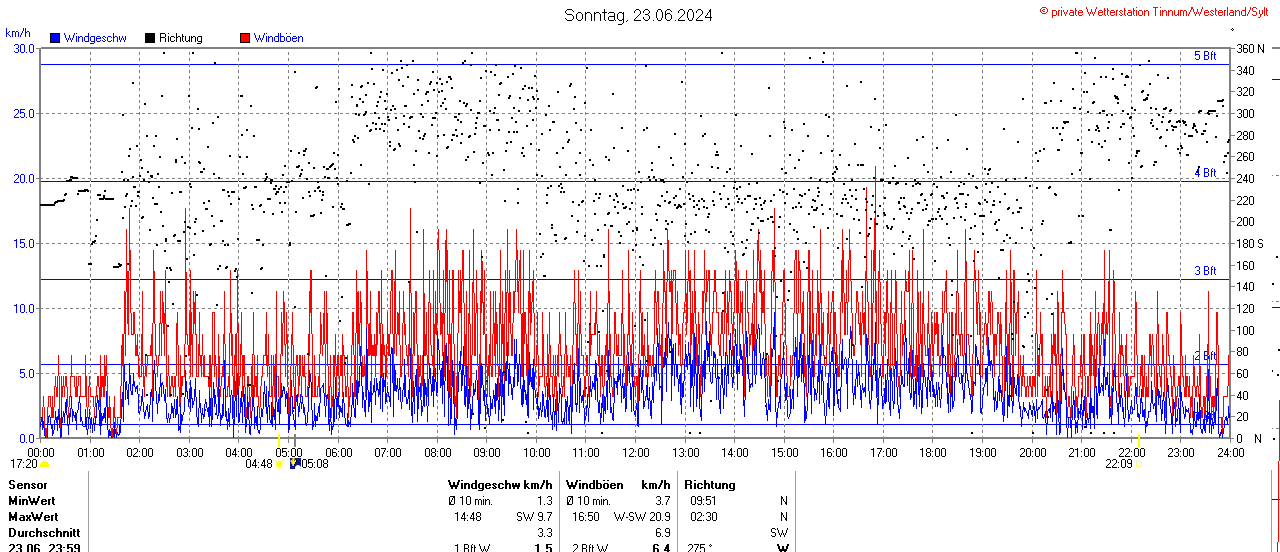
Task: Click the 24:00 time axis label
Action: click(x=1230, y=453)
